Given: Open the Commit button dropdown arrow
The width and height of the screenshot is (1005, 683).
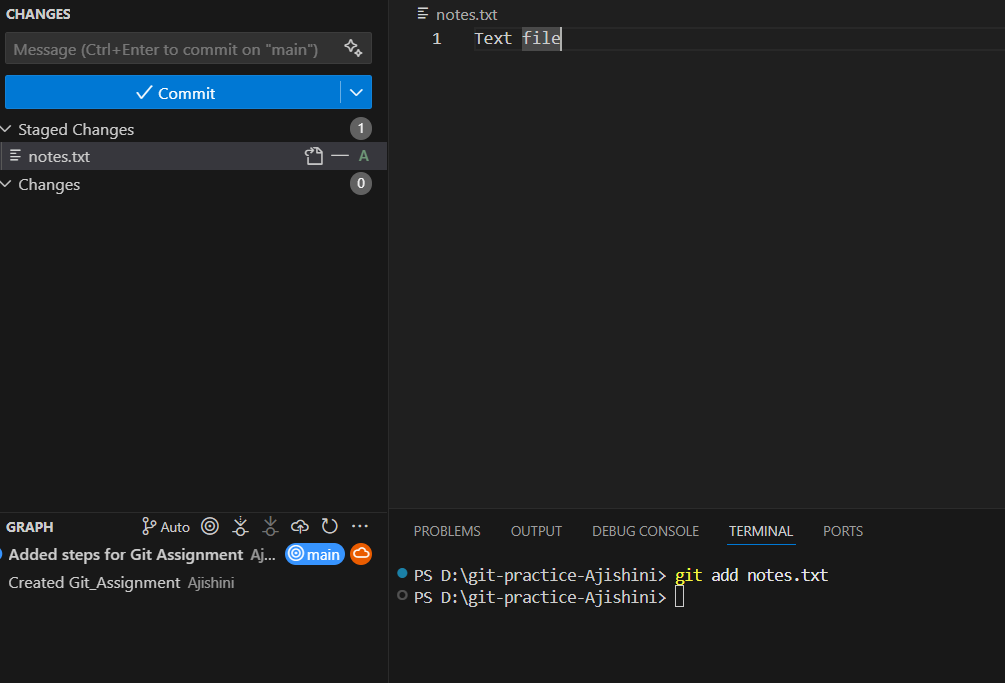Looking at the screenshot, I should point(357,92).
